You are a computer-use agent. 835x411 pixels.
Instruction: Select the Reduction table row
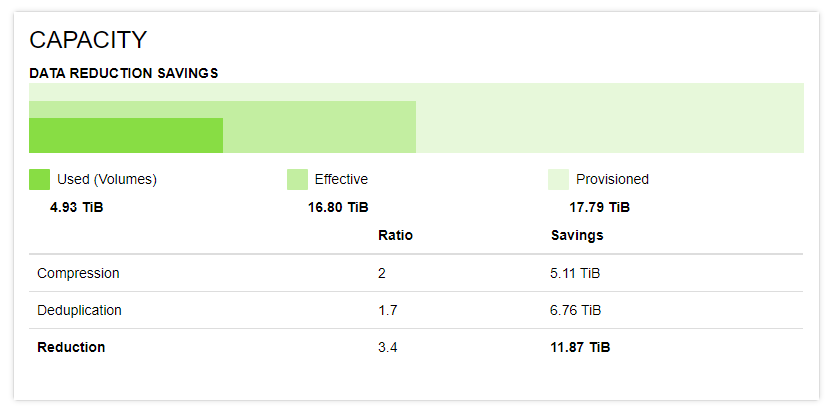click(x=416, y=347)
